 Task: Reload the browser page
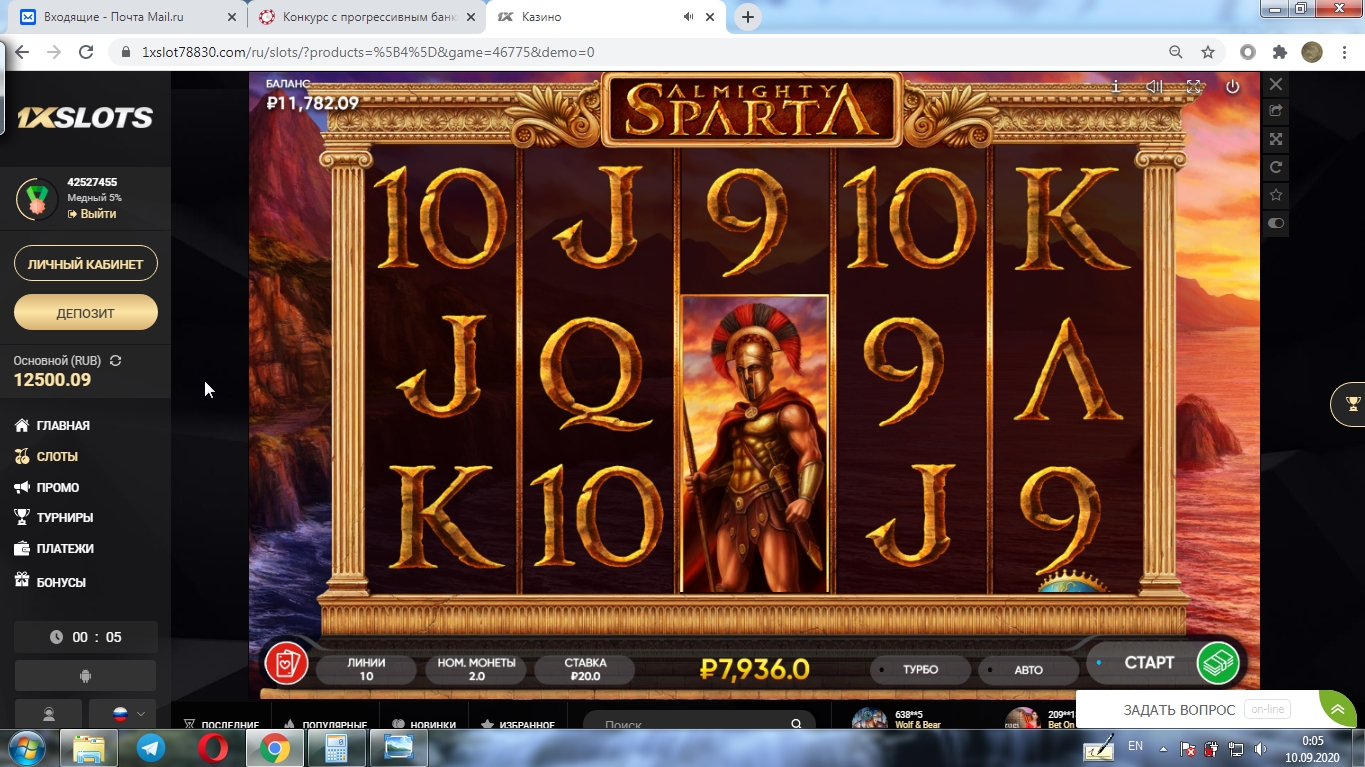tap(86, 52)
